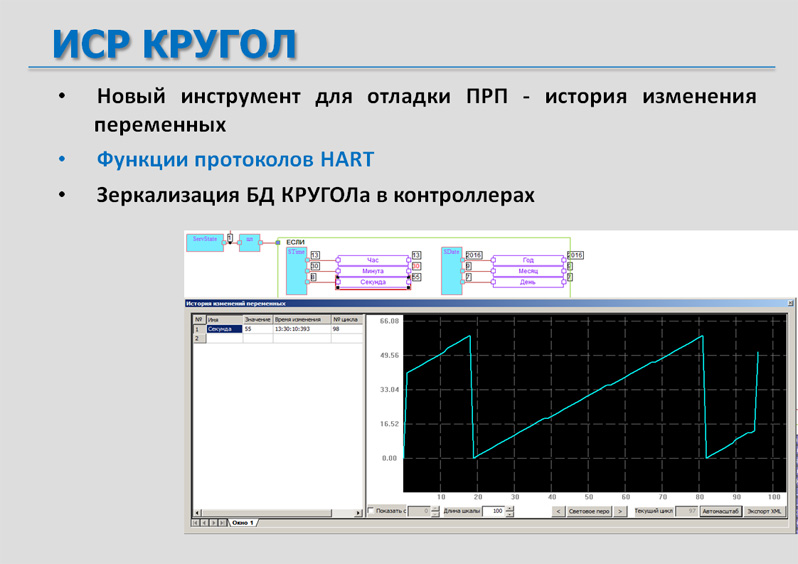Click the Длина шкалы spinner arrows
This screenshot has height=564, width=798.
pos(510,511)
